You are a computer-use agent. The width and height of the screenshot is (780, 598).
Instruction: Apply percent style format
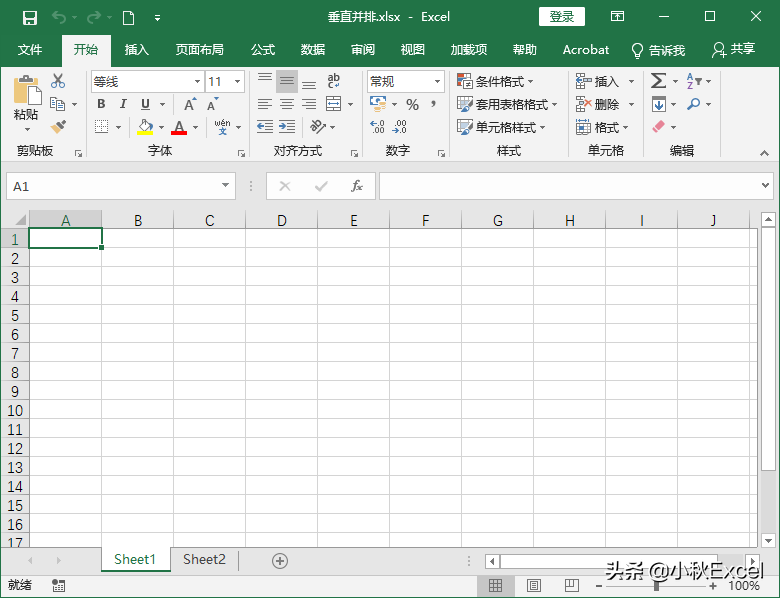point(412,104)
